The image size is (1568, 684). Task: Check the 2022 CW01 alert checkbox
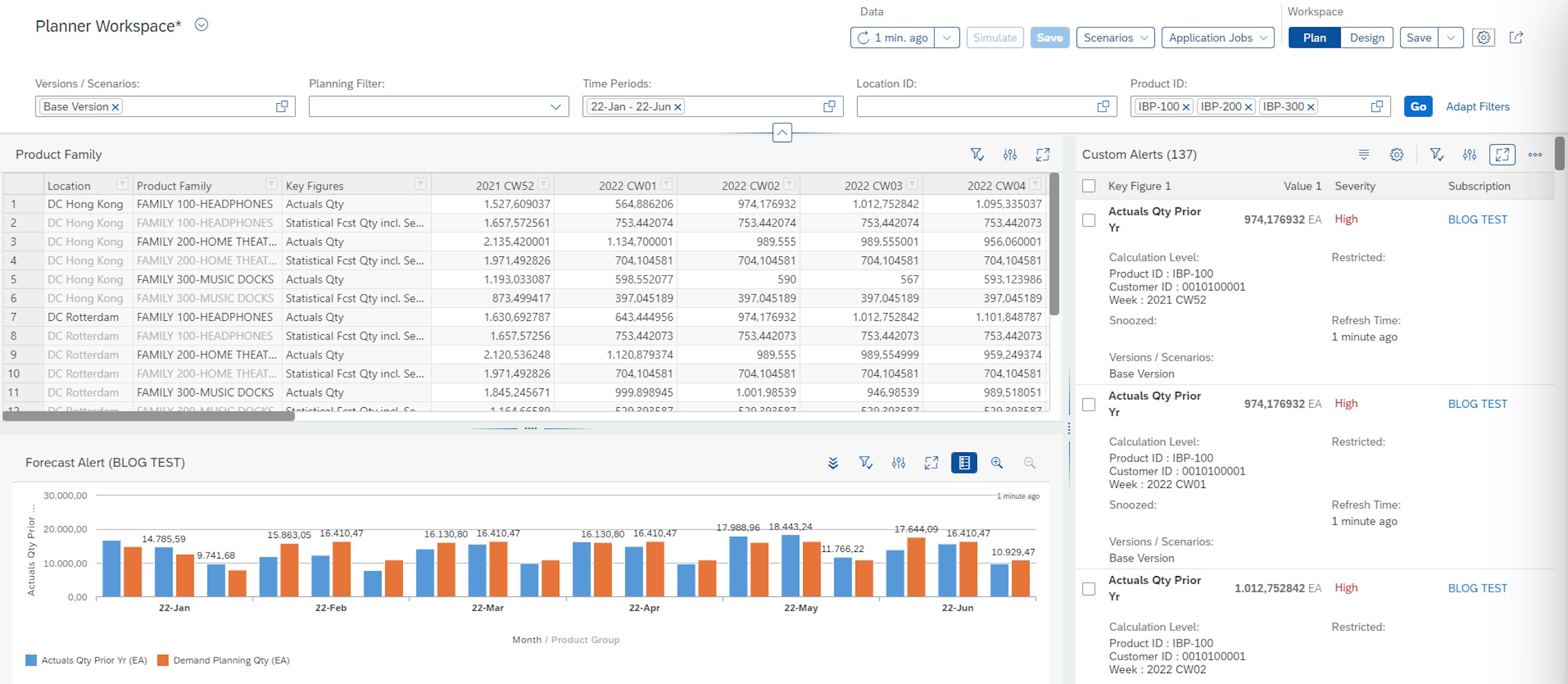[1089, 404]
